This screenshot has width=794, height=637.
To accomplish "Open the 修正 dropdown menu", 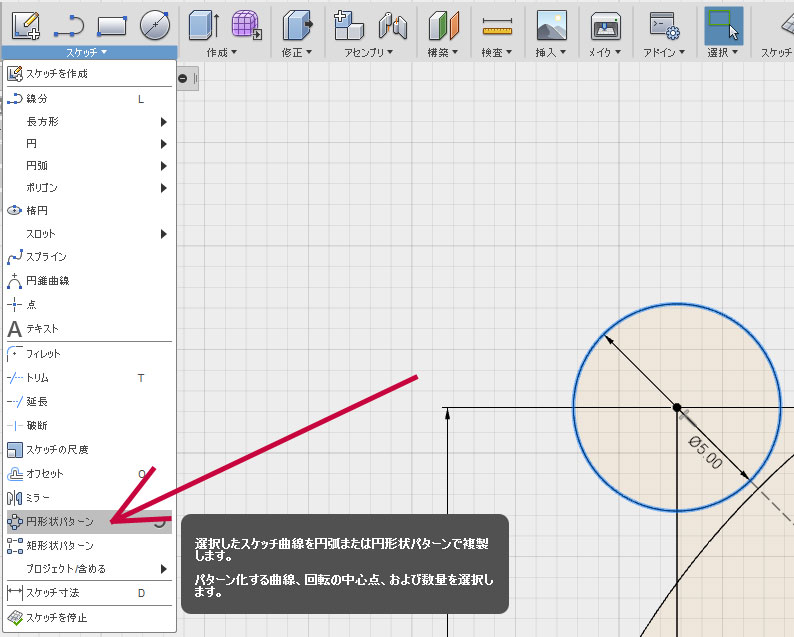I will click(297, 52).
